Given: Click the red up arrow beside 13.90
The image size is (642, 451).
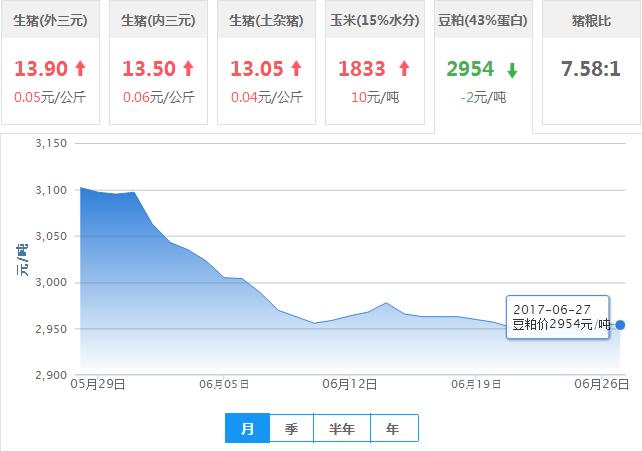Looking at the screenshot, I should (x=81, y=68).
